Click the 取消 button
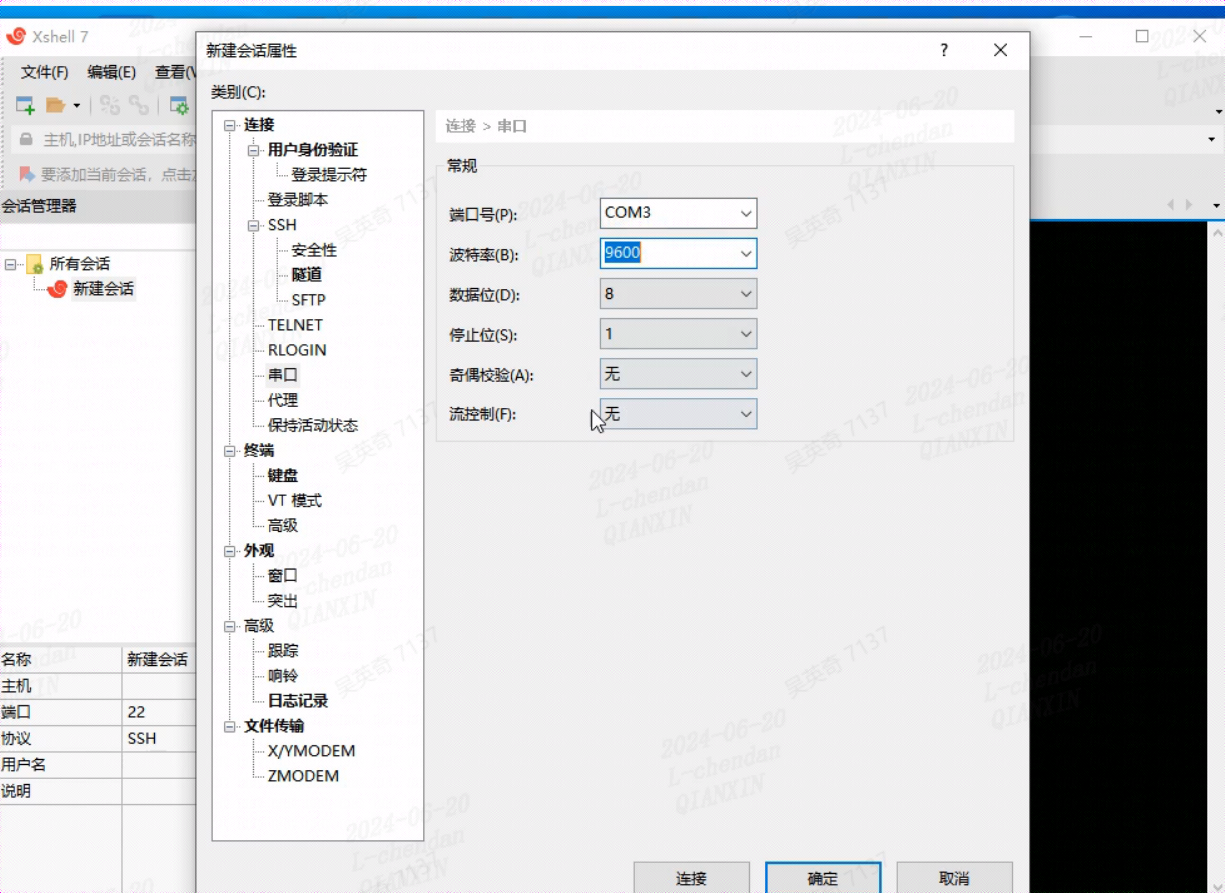 (955, 877)
